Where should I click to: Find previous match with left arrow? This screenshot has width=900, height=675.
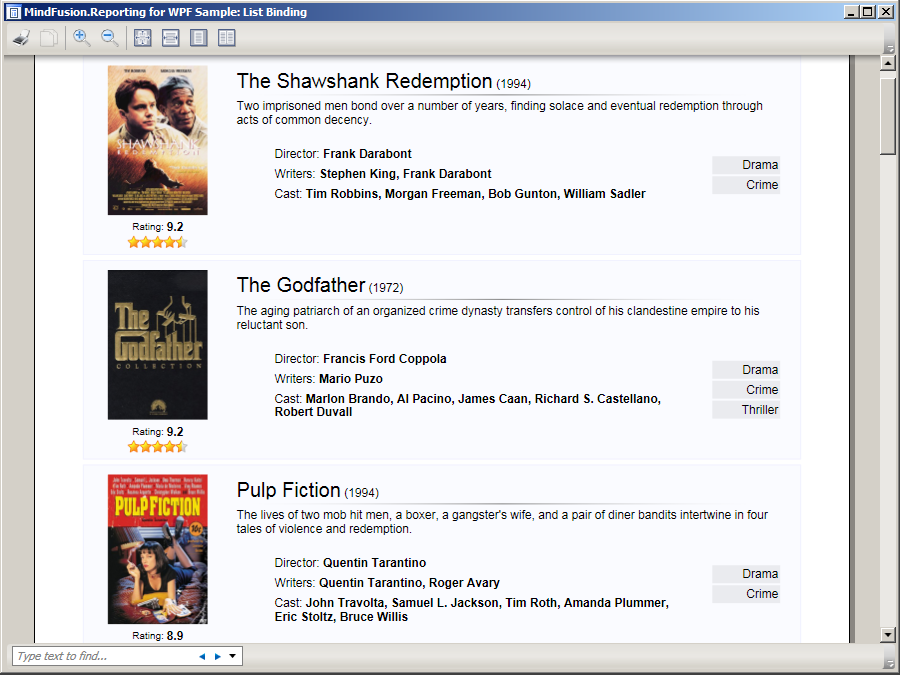click(202, 657)
